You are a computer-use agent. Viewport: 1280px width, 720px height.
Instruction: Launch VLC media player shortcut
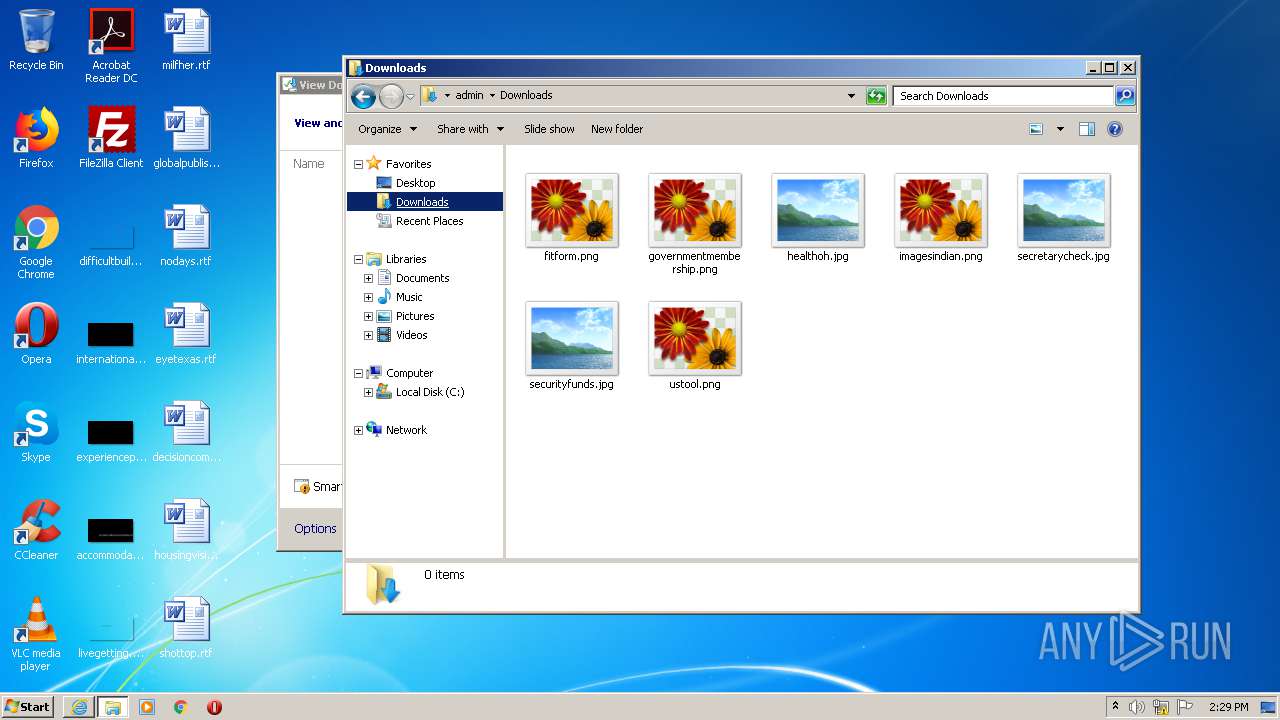pos(36,634)
